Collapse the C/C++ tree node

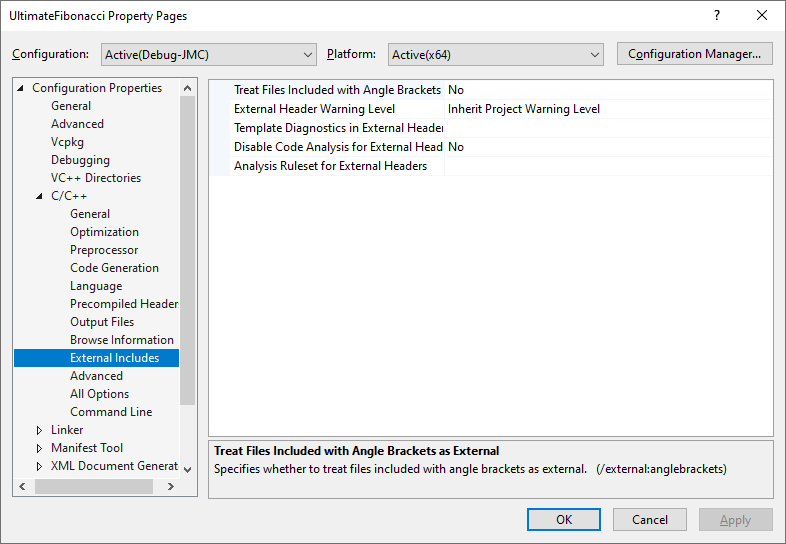pos(40,196)
